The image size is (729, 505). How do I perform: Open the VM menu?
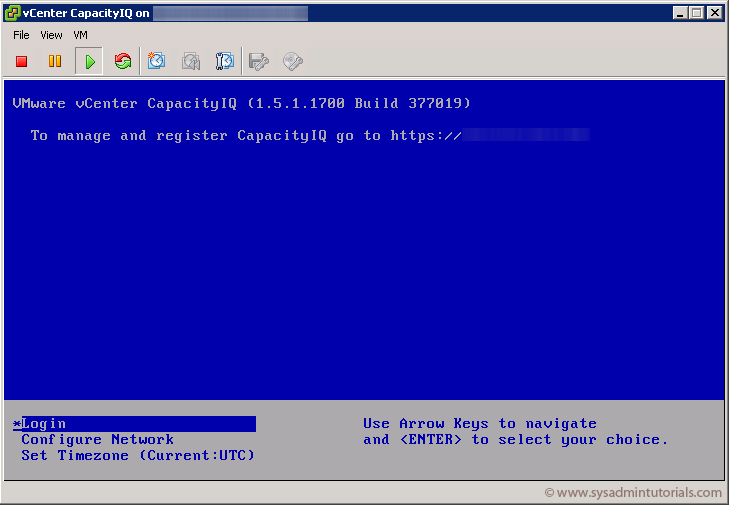(x=80, y=35)
